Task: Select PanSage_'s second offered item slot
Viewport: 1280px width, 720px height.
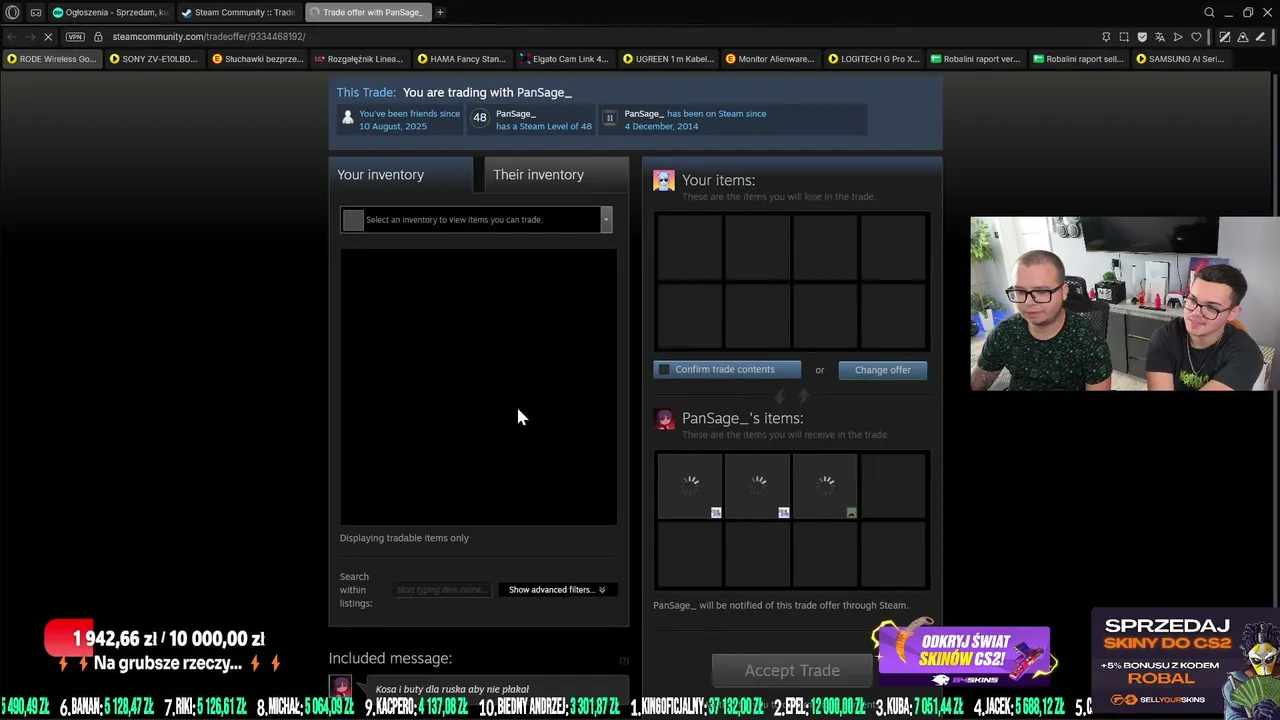Action: (x=758, y=487)
